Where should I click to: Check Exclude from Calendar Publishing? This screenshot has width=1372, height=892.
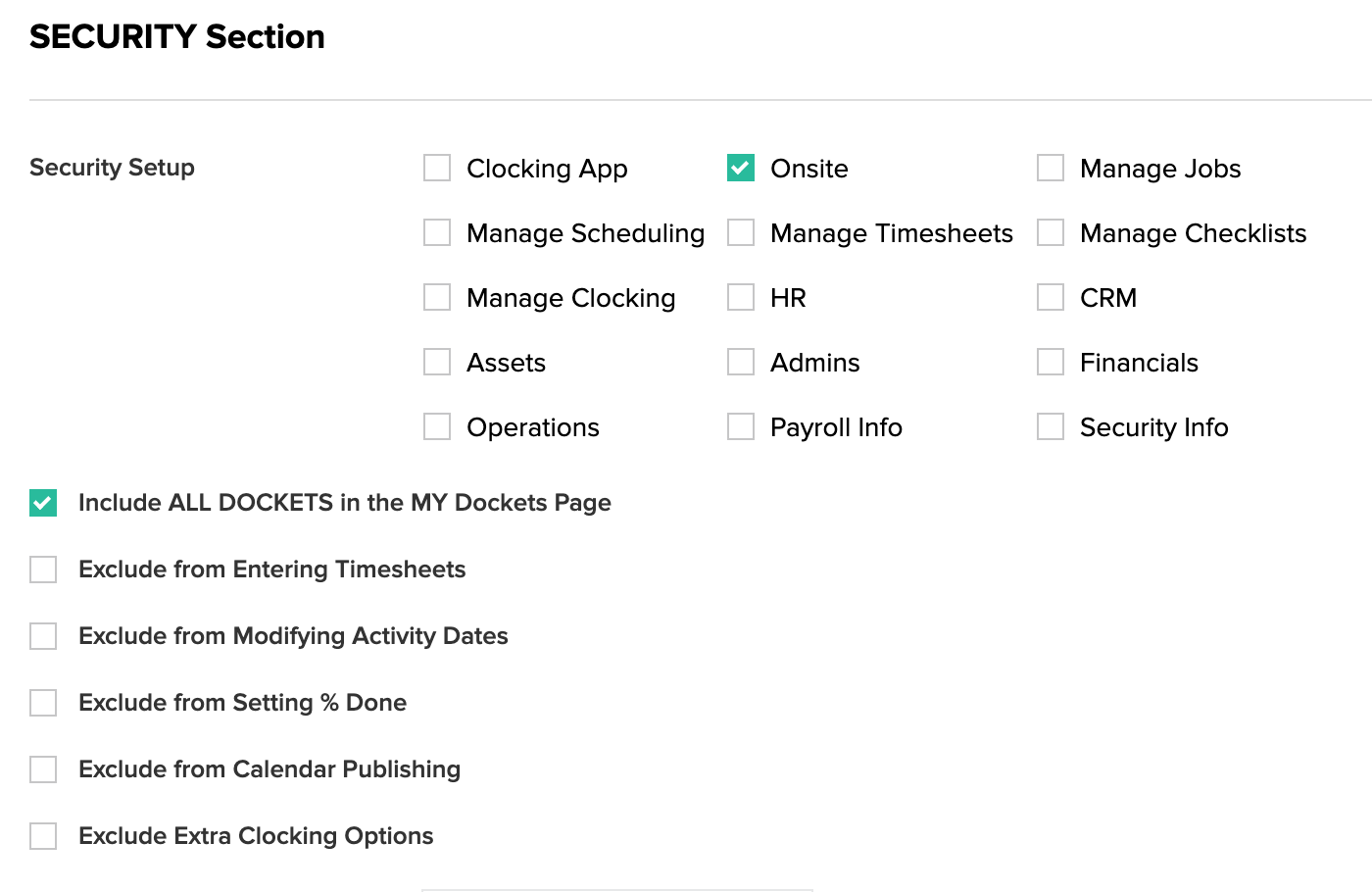[43, 769]
